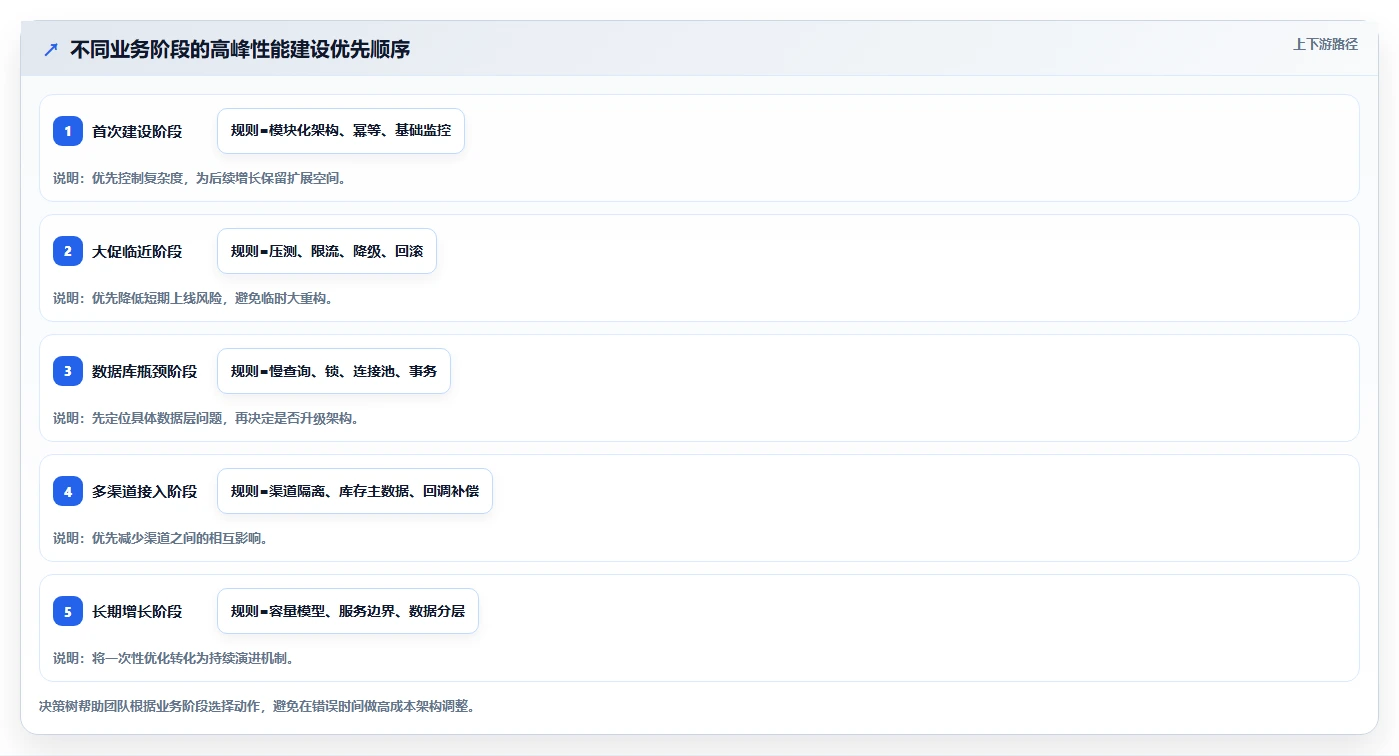The height and width of the screenshot is (756, 1399).
Task: Select step number badge 2
Action: [x=68, y=251]
